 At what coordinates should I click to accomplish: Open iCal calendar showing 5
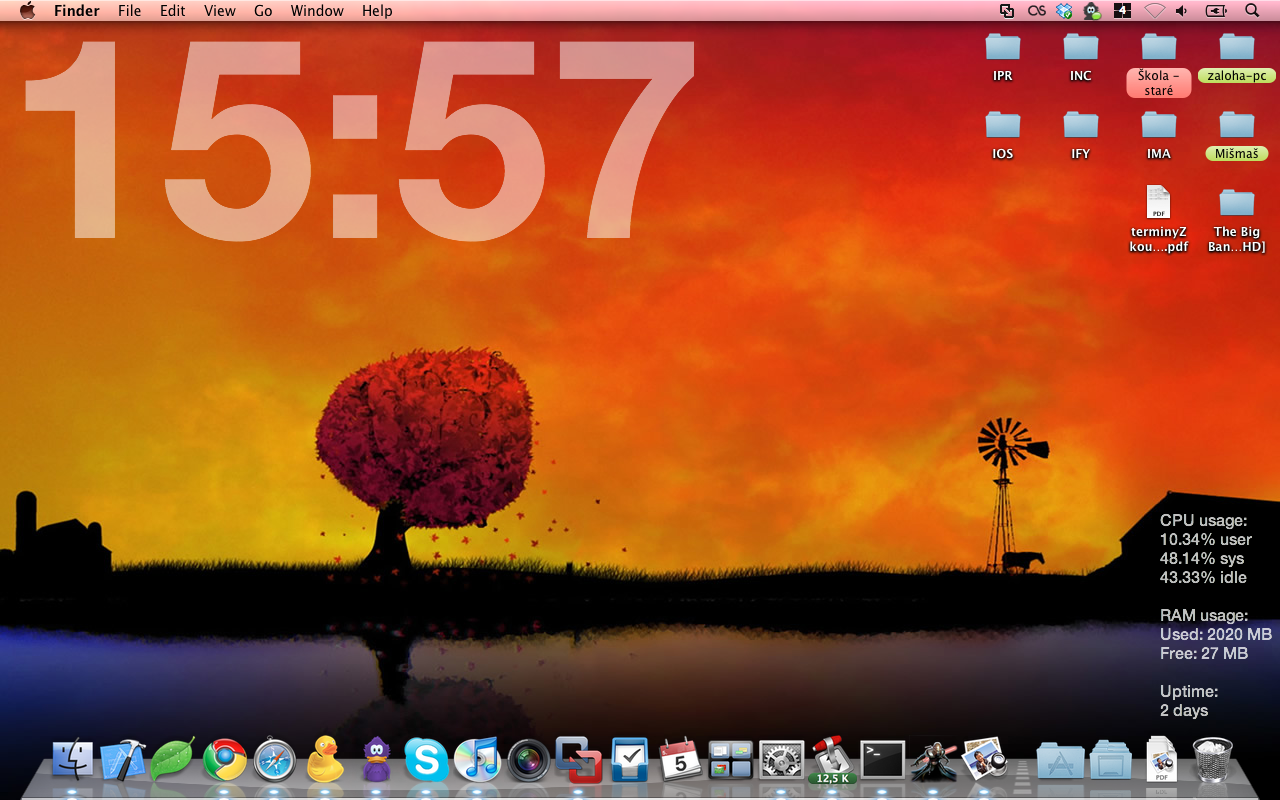[x=680, y=760]
